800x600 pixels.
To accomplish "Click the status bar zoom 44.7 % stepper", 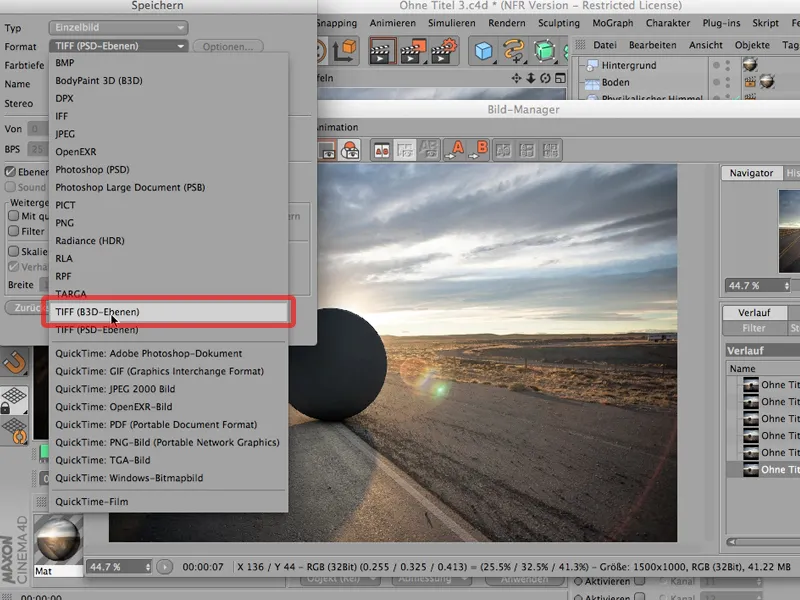I will pos(147,567).
